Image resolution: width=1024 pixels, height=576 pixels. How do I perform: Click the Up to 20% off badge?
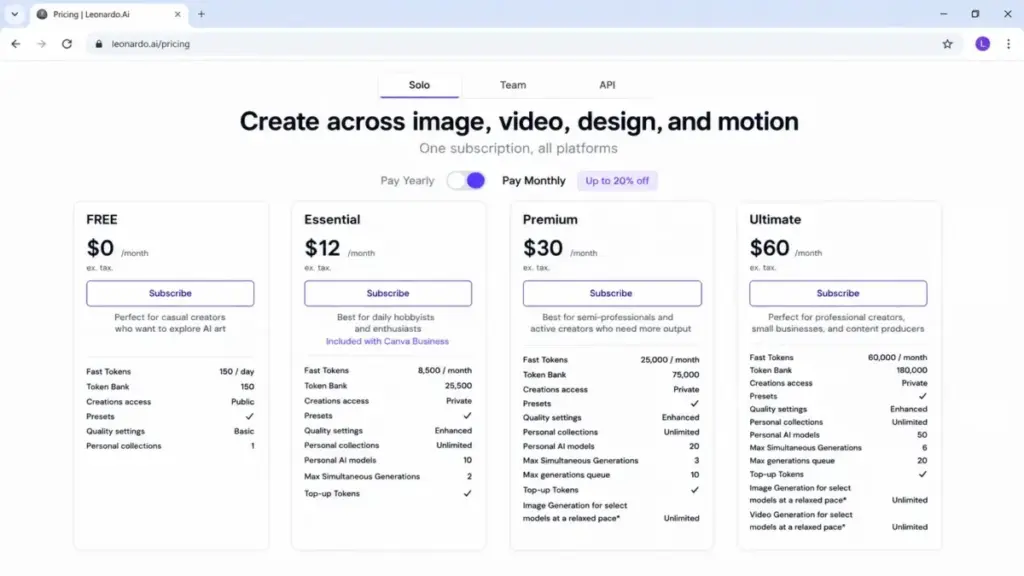tap(616, 181)
